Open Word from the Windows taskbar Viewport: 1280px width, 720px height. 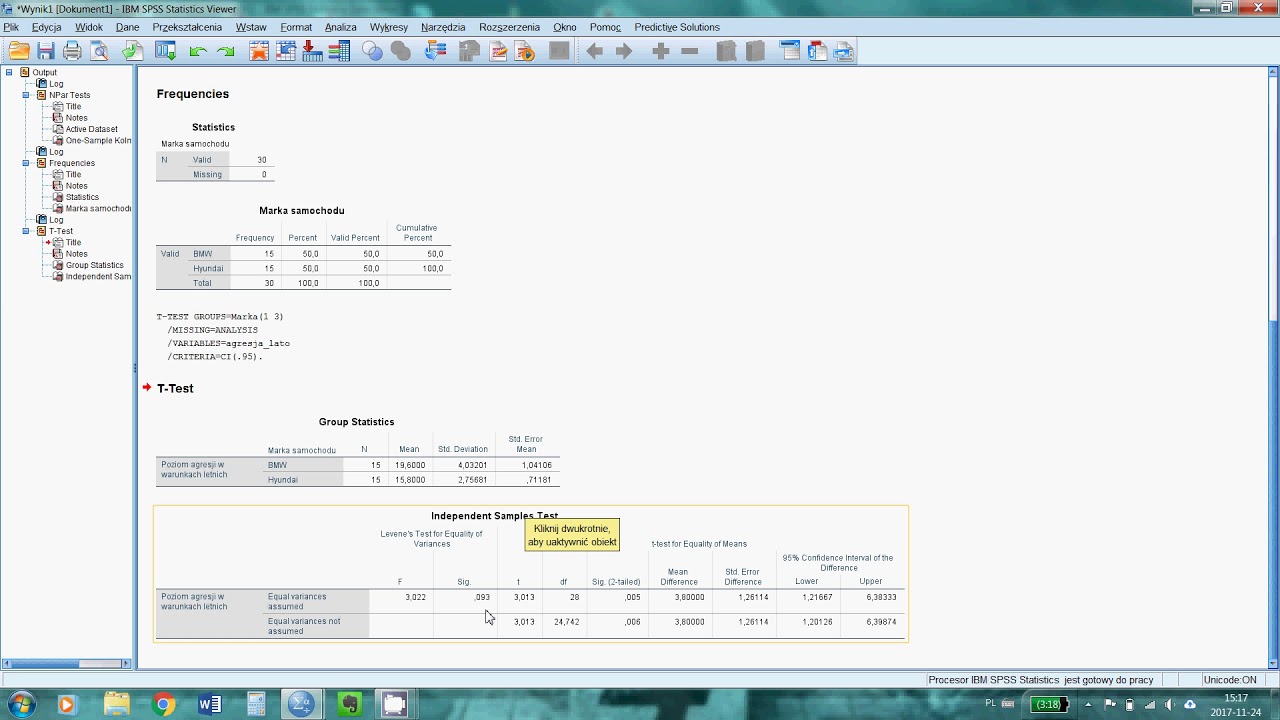[209, 705]
